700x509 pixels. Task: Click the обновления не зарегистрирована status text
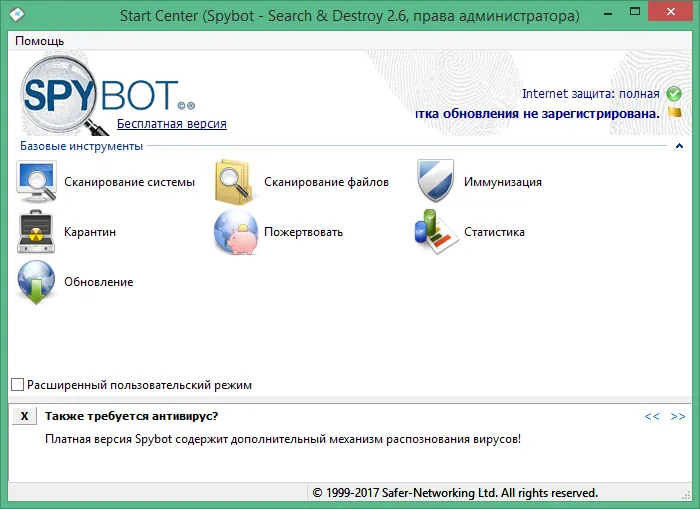point(538,114)
